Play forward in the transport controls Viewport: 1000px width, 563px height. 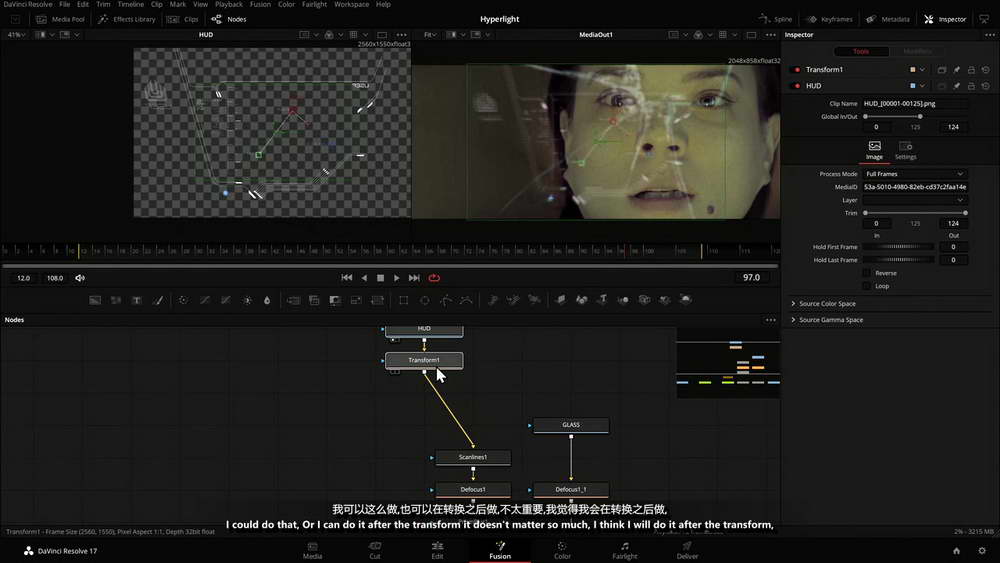(397, 278)
